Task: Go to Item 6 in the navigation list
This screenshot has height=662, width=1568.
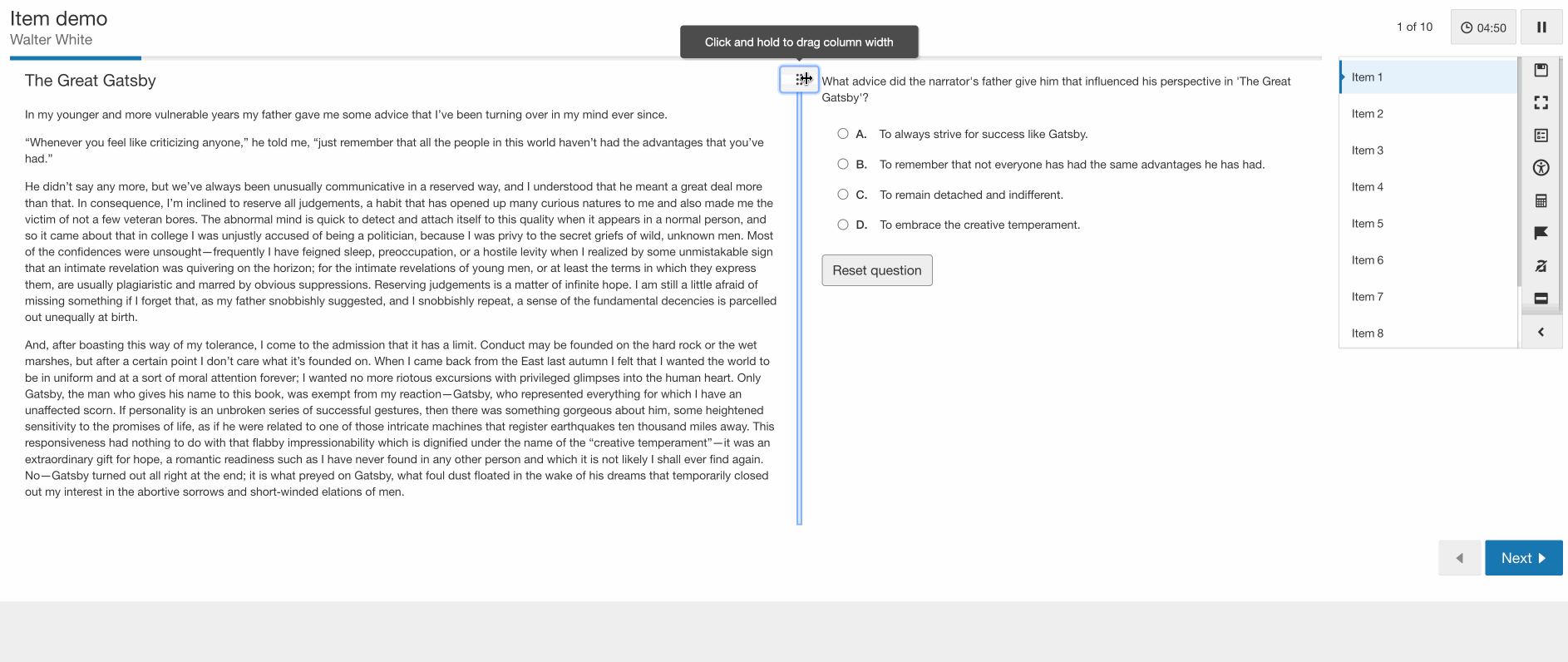Action: 1368,260
